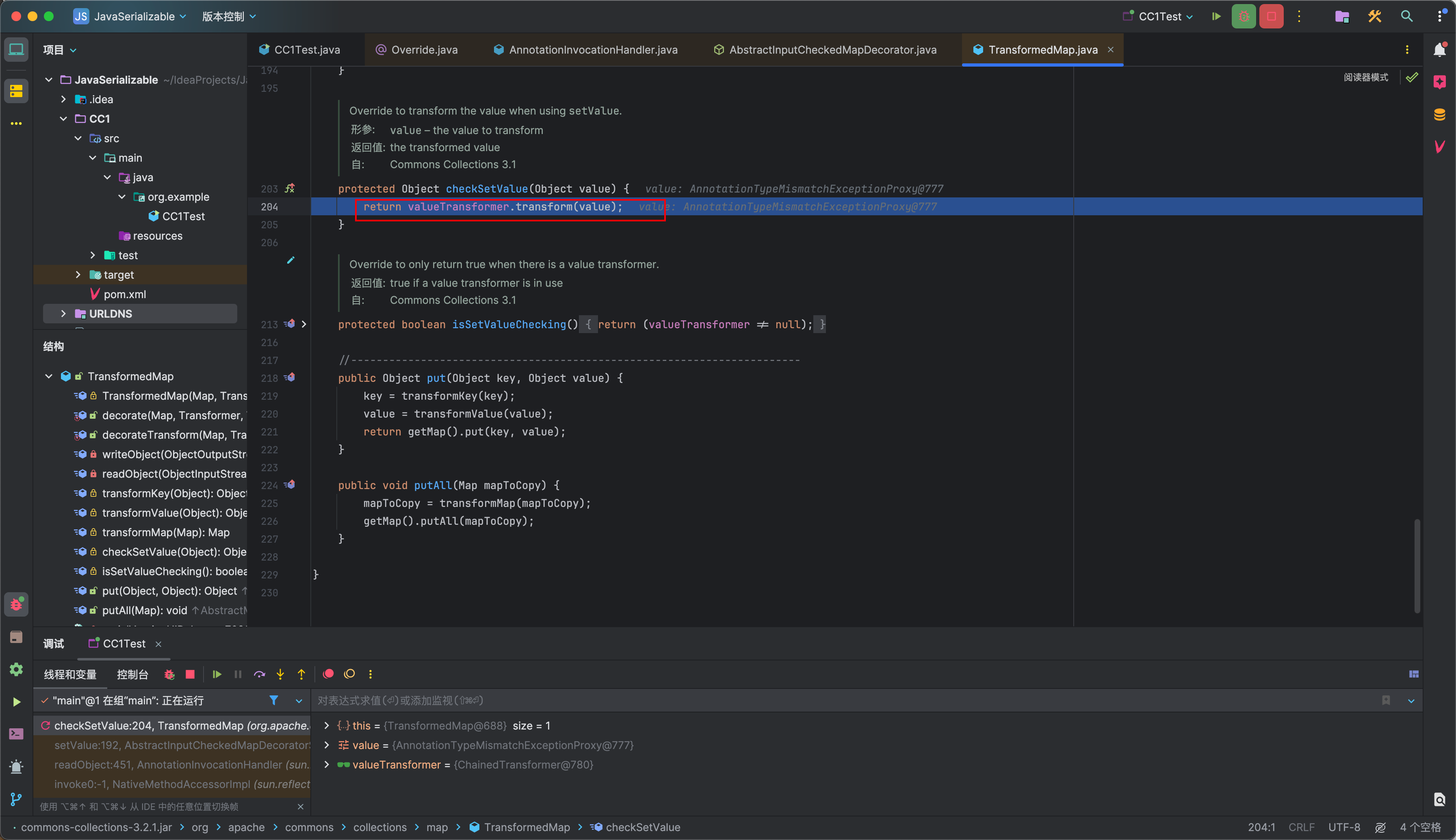This screenshot has width=1456, height=840.
Task: Switch to AnnotationInvocationHandler.java tab
Action: [585, 50]
